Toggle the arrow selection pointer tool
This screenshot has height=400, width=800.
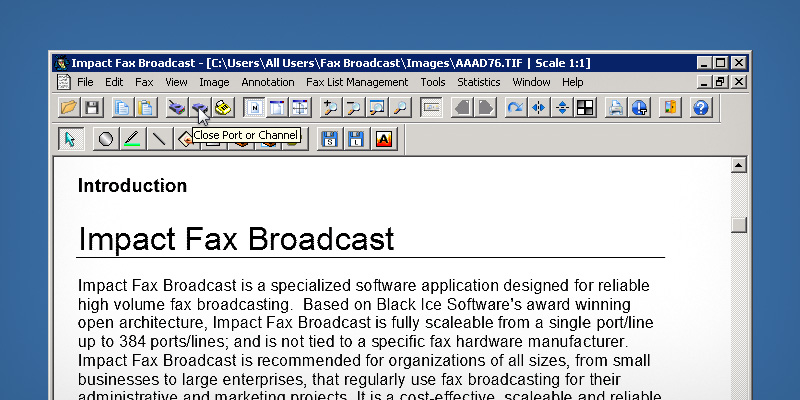point(70,139)
